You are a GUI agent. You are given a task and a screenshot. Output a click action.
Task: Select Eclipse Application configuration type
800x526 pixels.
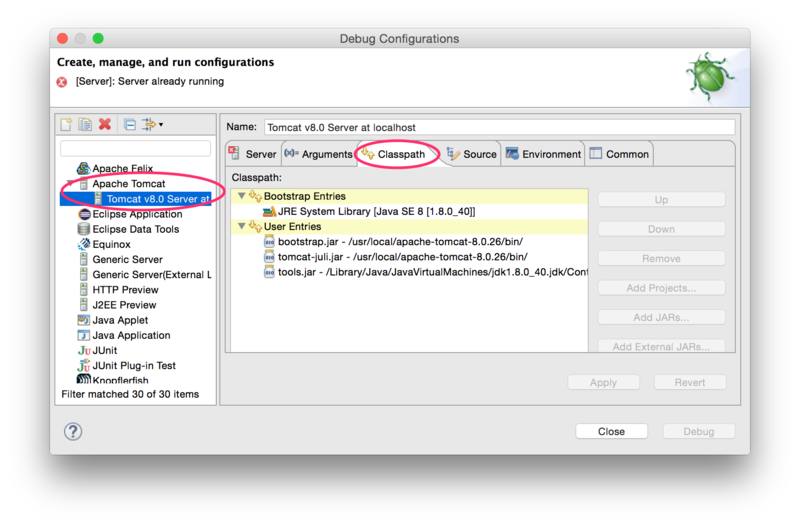[137, 214]
